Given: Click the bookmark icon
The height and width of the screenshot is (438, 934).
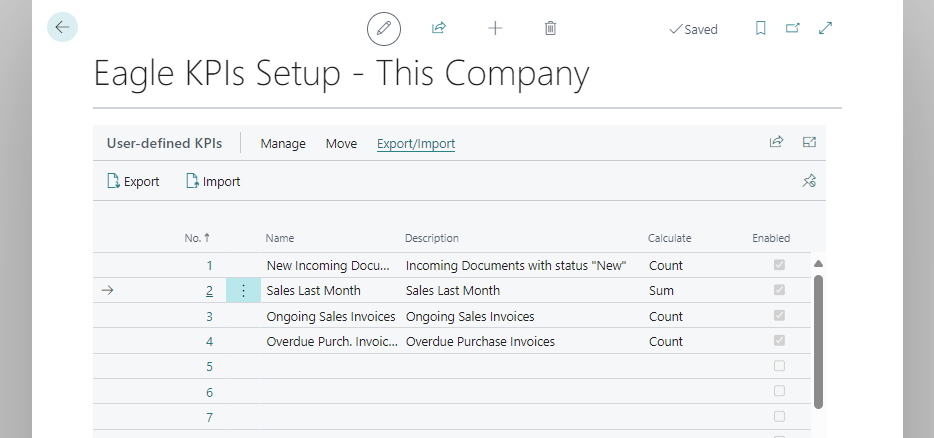Looking at the screenshot, I should pos(760,29).
